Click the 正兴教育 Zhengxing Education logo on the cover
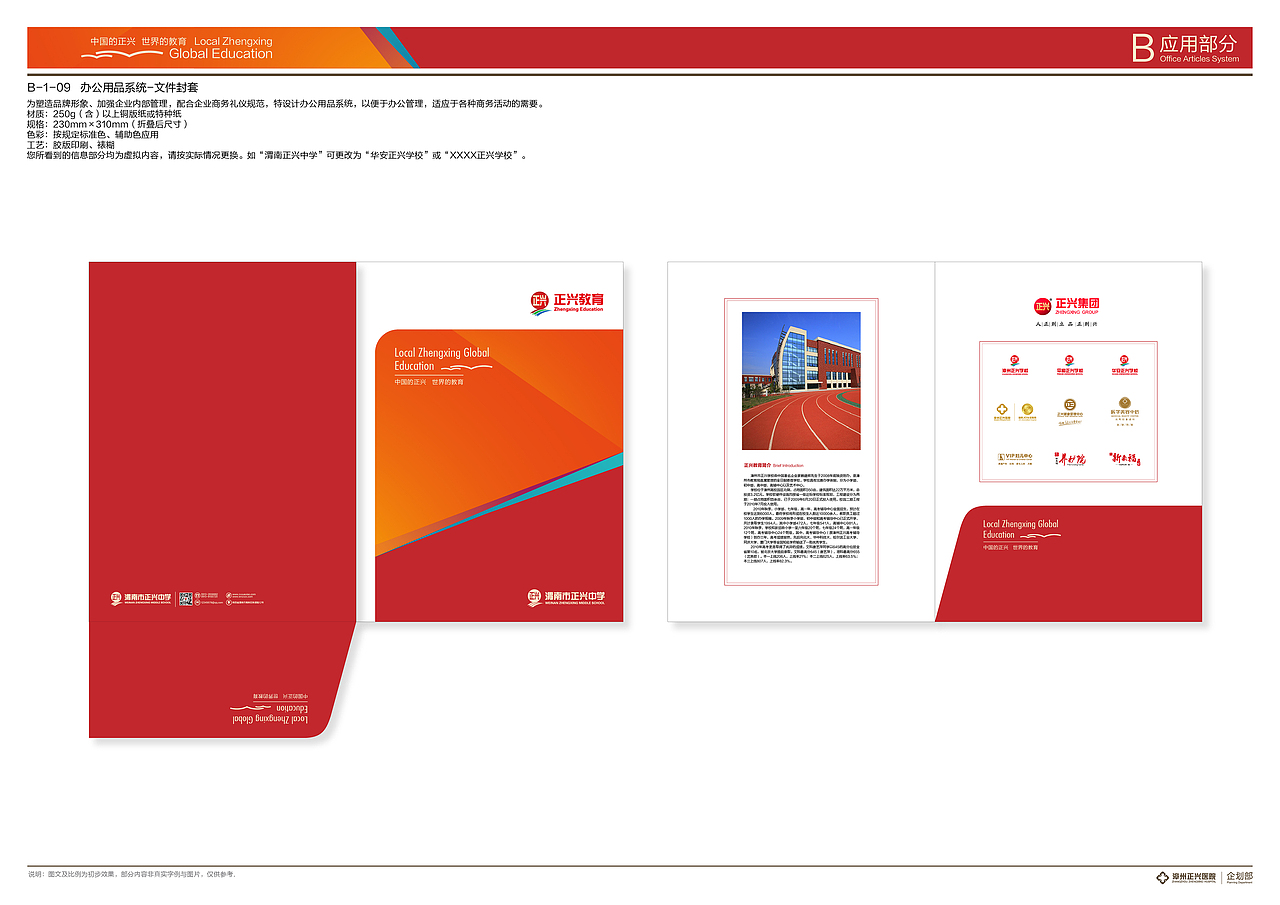This screenshot has width=1280, height=905. coord(567,302)
